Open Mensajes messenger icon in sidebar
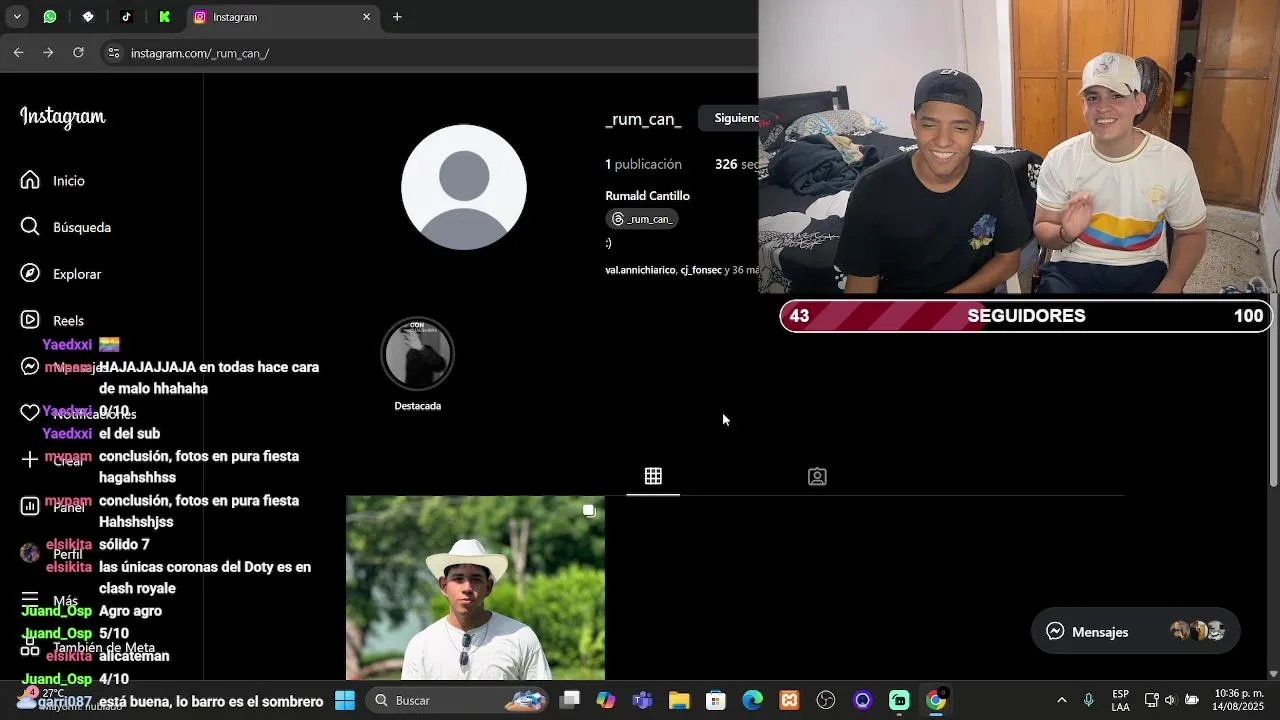This screenshot has width=1280, height=720. 30,367
